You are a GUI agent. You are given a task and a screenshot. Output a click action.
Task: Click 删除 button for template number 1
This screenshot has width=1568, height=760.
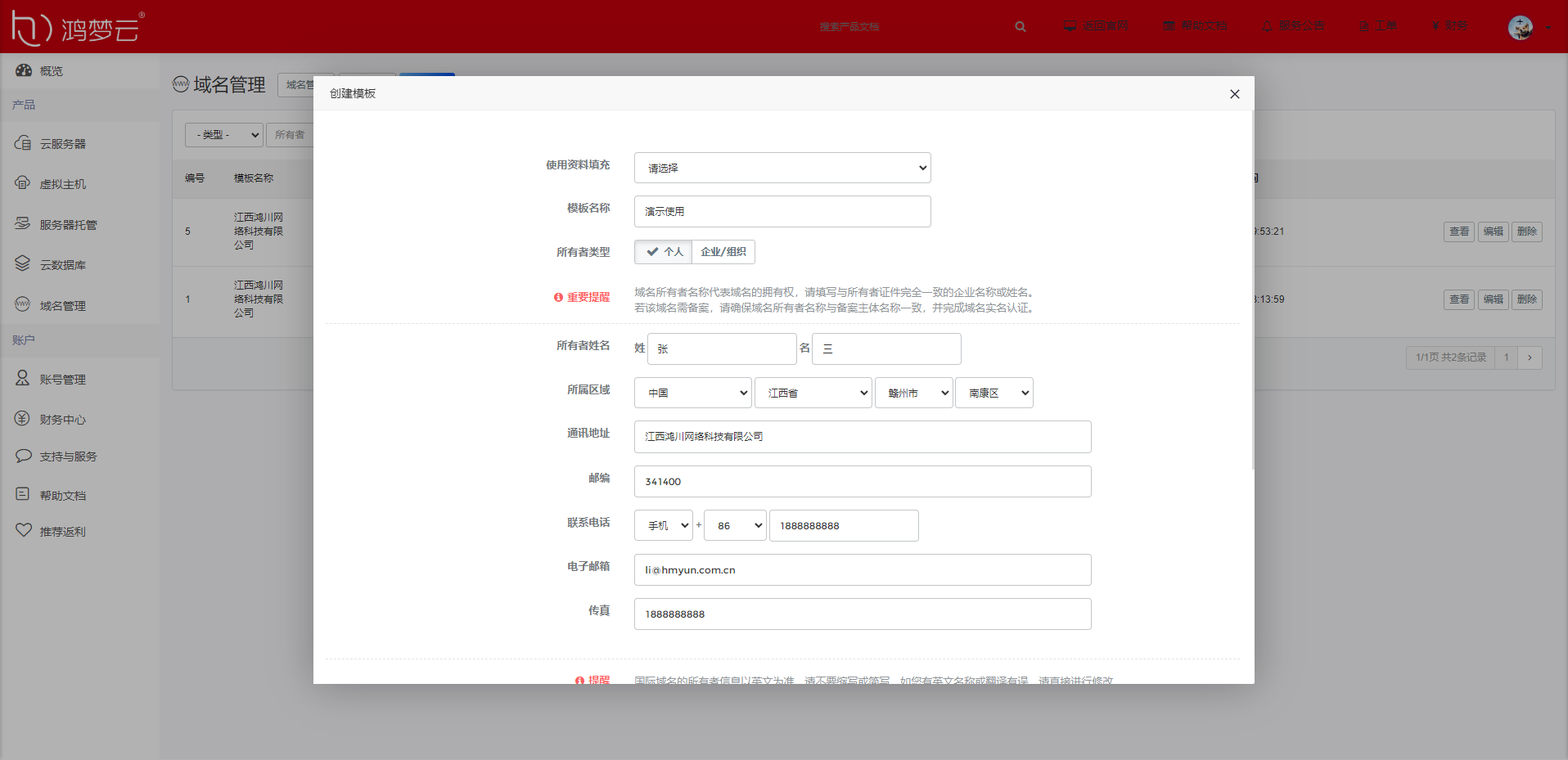coord(1526,299)
